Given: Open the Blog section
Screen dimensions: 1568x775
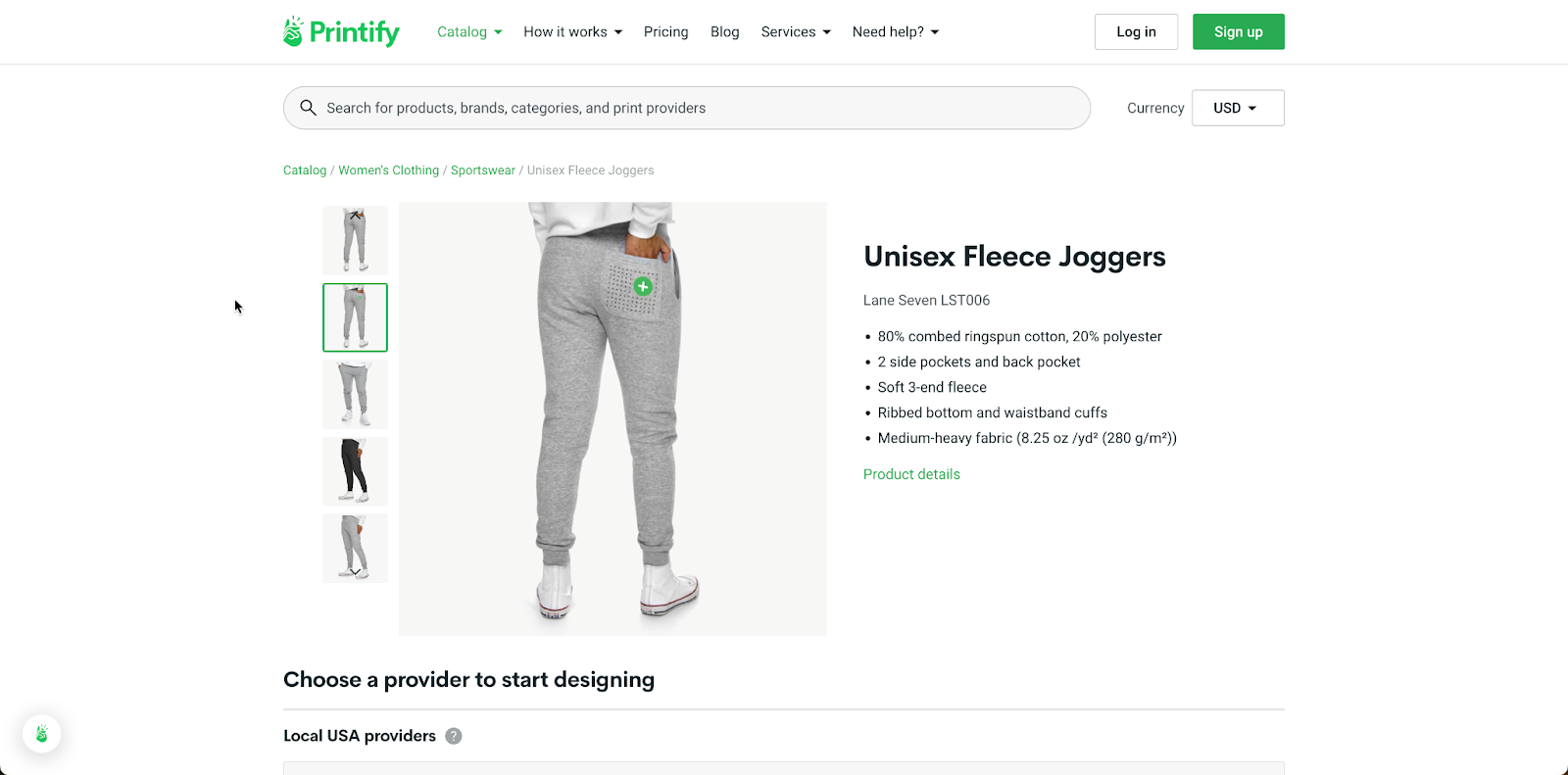Looking at the screenshot, I should click(x=724, y=31).
